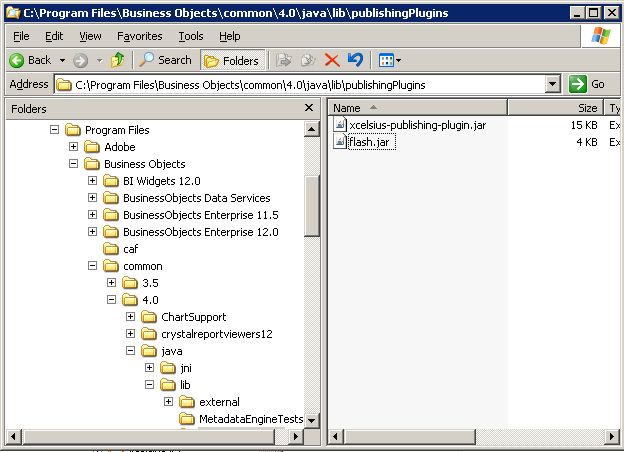Expand the BI Widgets 12.0 node
The image size is (624, 452).
(x=92, y=181)
